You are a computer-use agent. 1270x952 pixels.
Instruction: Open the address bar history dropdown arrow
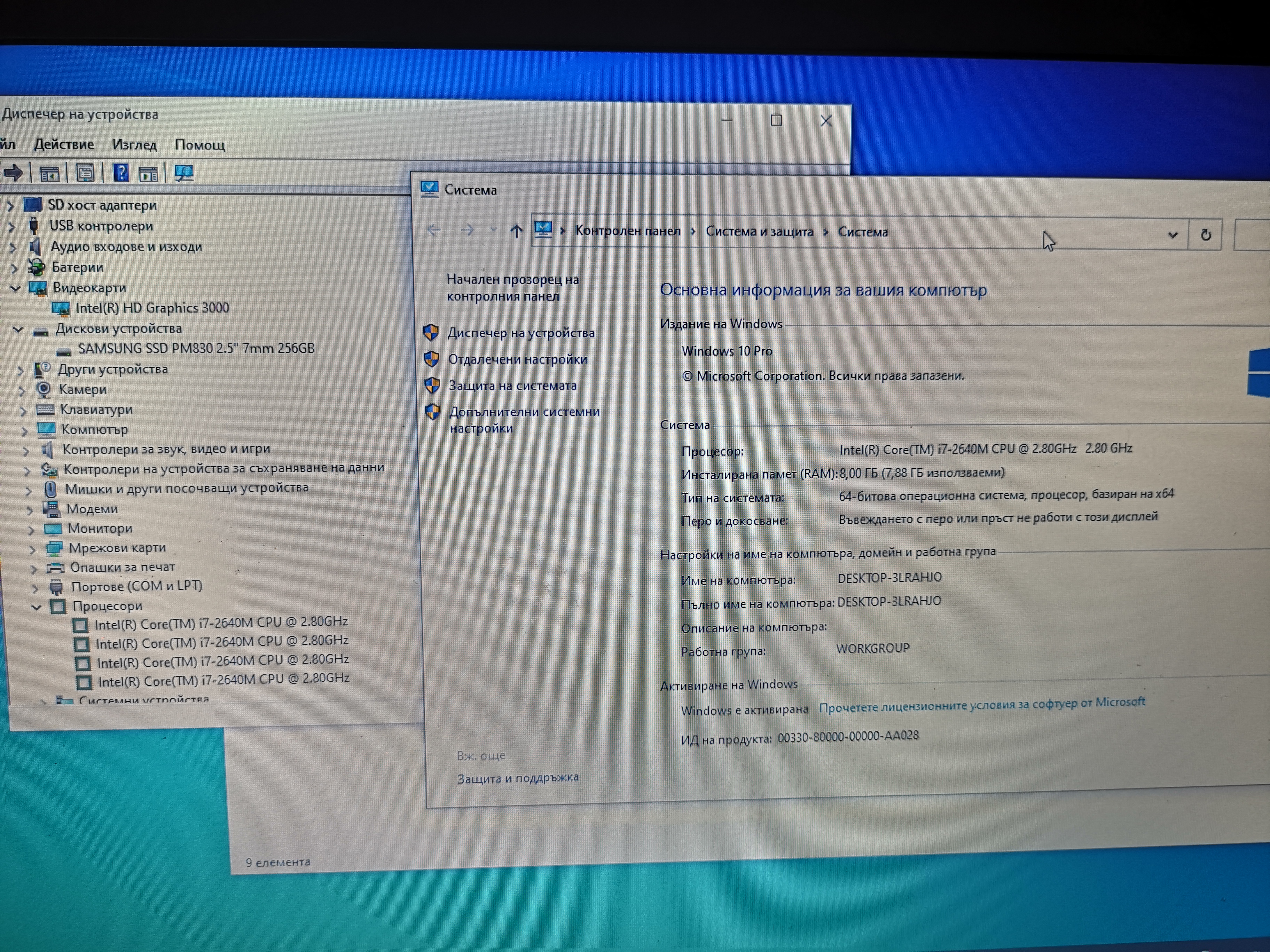click(x=1173, y=235)
